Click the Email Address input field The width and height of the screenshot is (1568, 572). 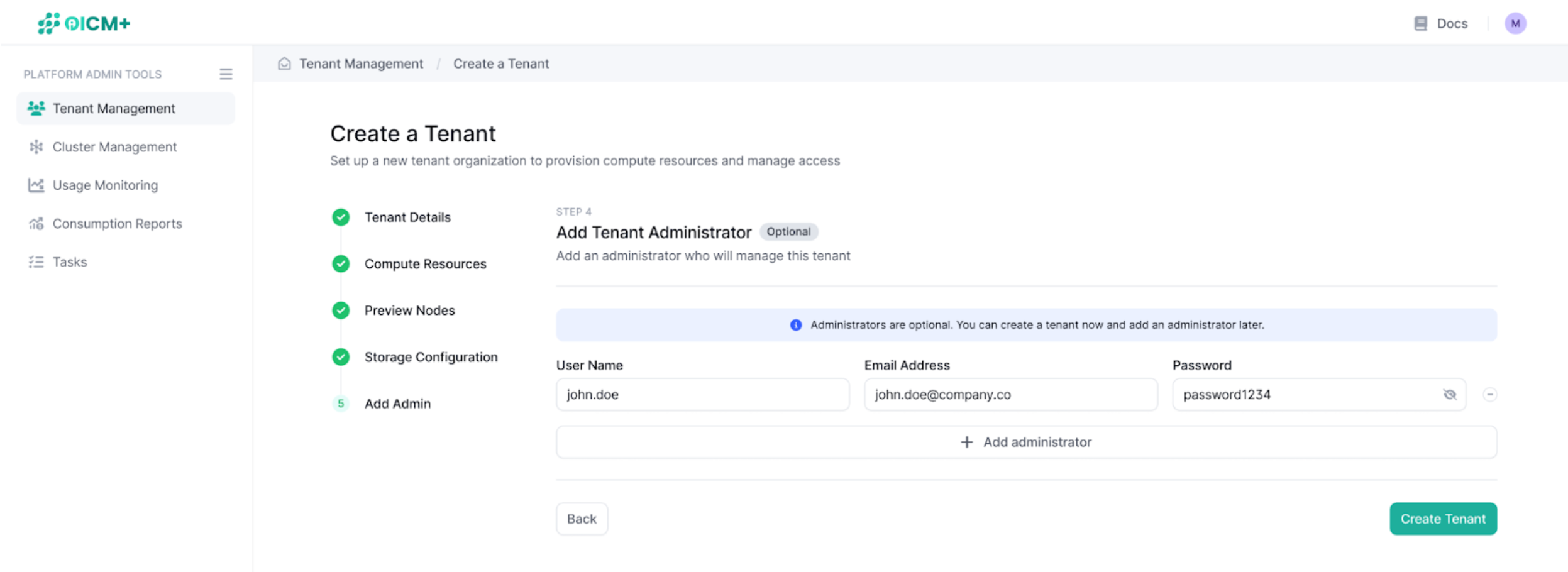(x=1009, y=394)
